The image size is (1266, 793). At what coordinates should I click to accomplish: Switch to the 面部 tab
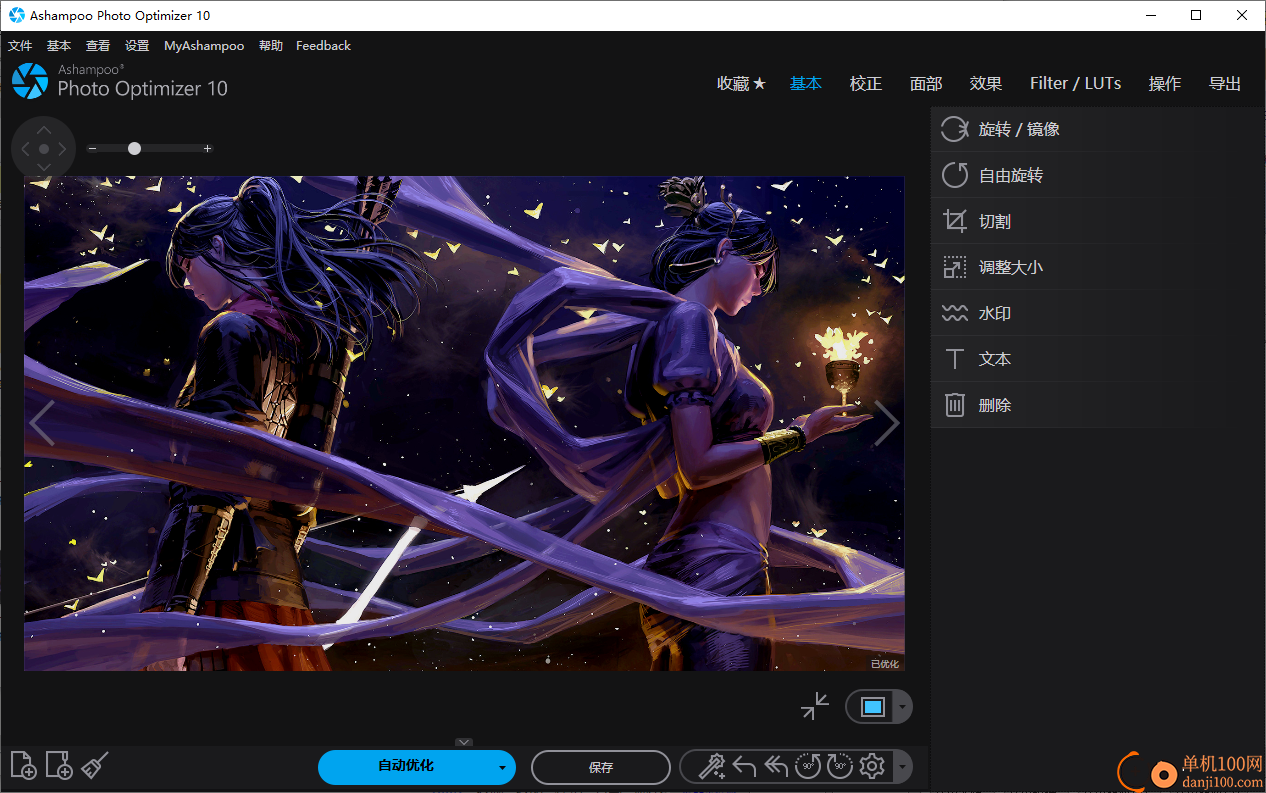point(926,84)
